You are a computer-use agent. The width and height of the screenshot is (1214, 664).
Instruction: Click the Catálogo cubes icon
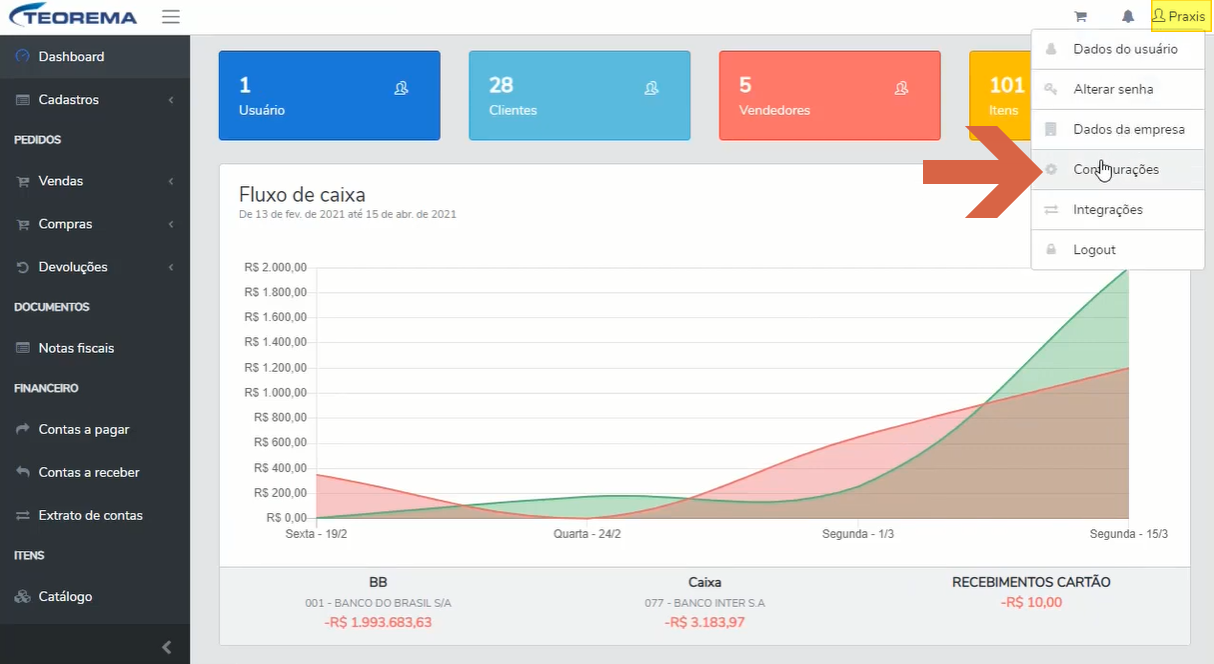click(22, 597)
